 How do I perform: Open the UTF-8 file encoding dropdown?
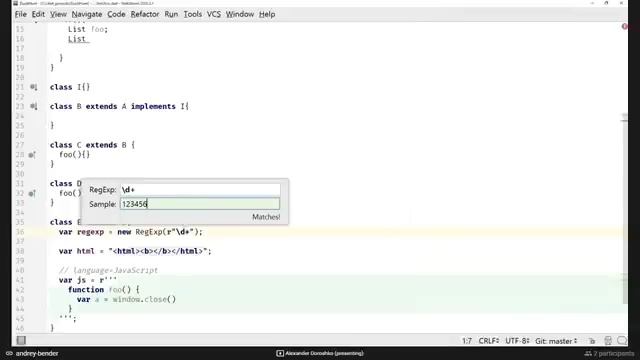[517, 341]
